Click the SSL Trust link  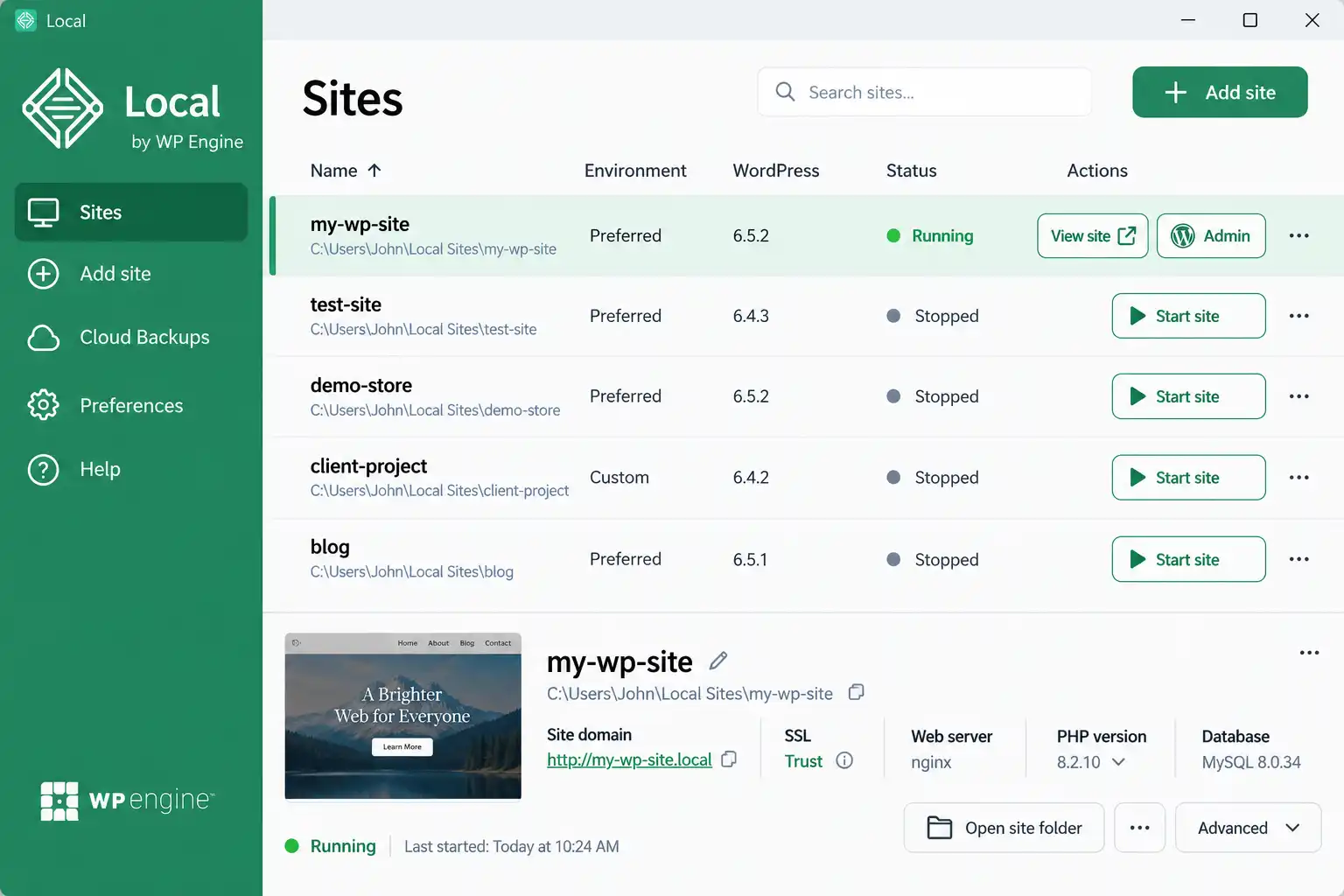click(803, 761)
